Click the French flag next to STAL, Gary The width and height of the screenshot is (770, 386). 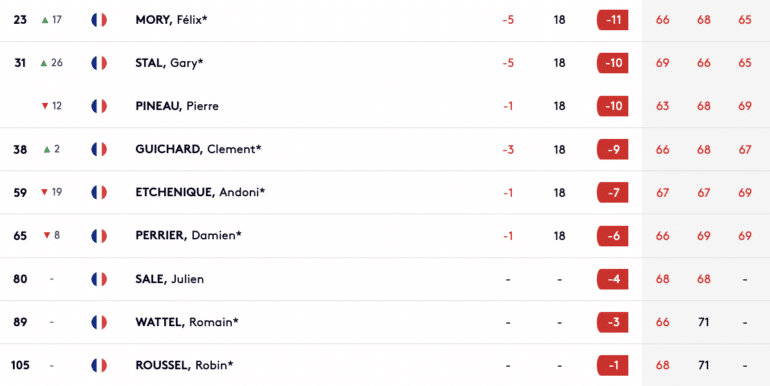(99, 63)
